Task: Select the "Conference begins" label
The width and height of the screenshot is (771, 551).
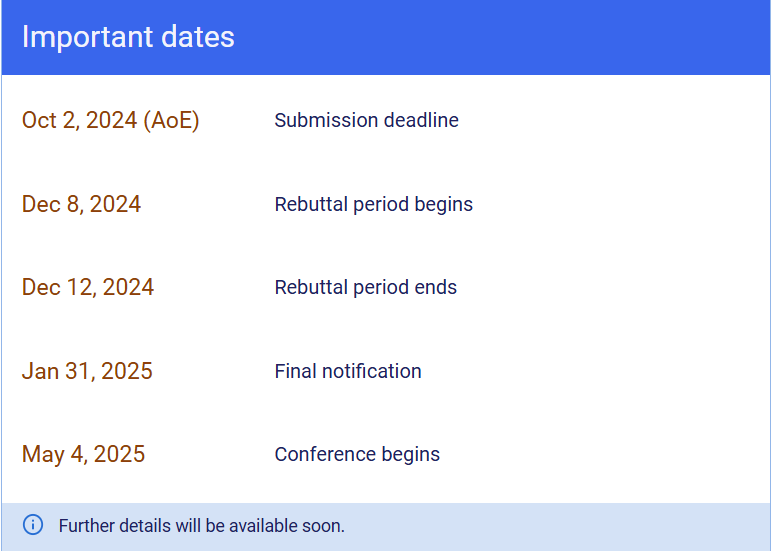Action: [x=357, y=455]
